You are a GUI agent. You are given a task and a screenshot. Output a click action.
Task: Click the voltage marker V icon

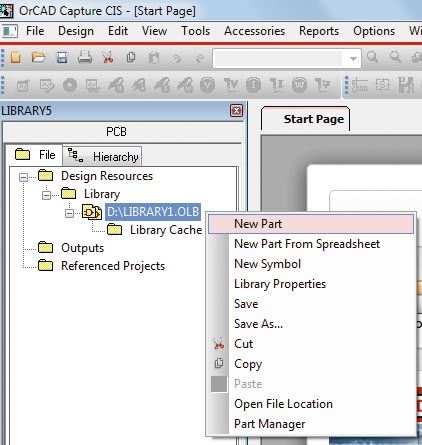(207, 85)
